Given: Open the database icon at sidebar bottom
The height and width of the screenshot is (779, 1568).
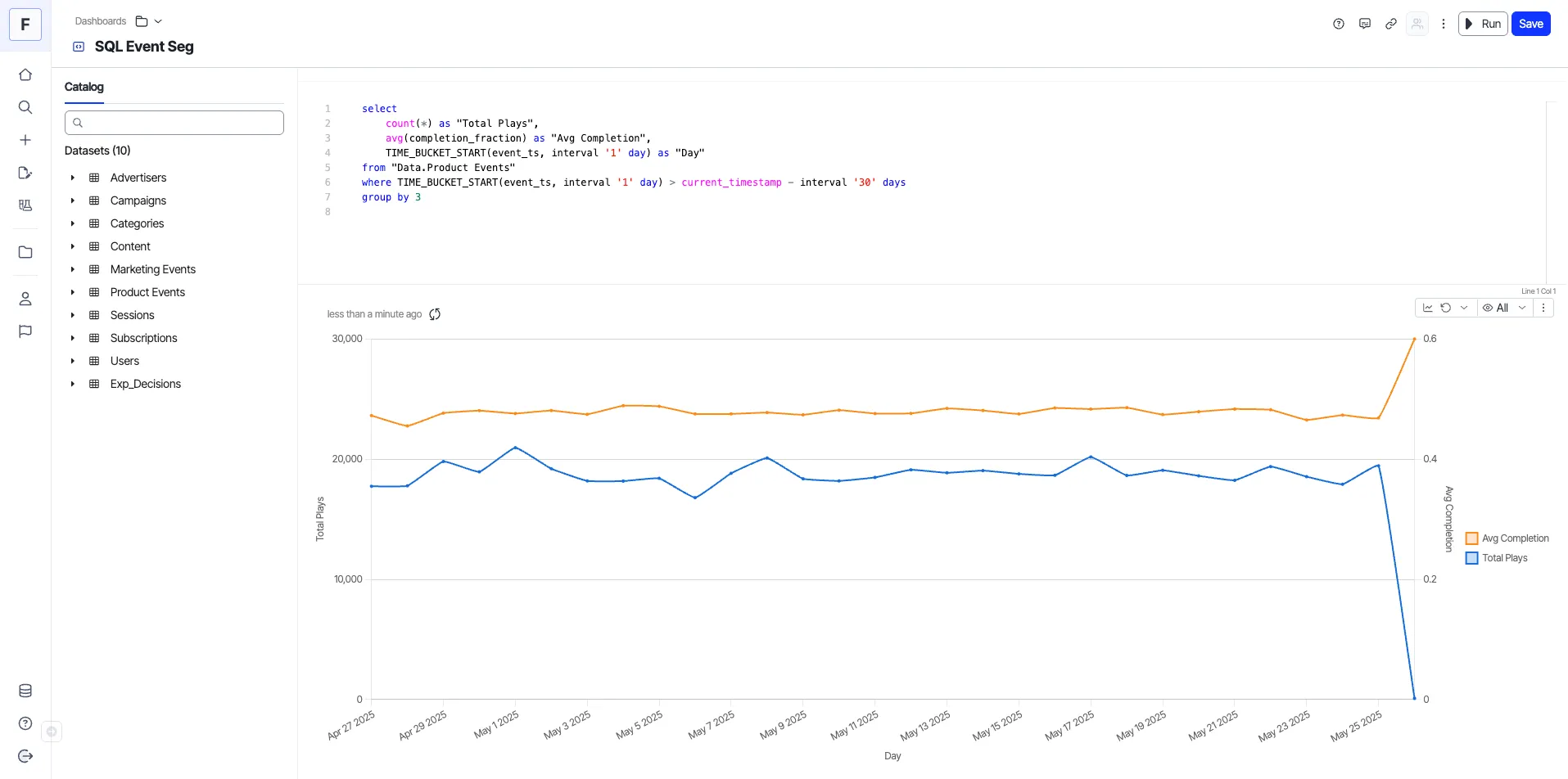Looking at the screenshot, I should [x=25, y=691].
